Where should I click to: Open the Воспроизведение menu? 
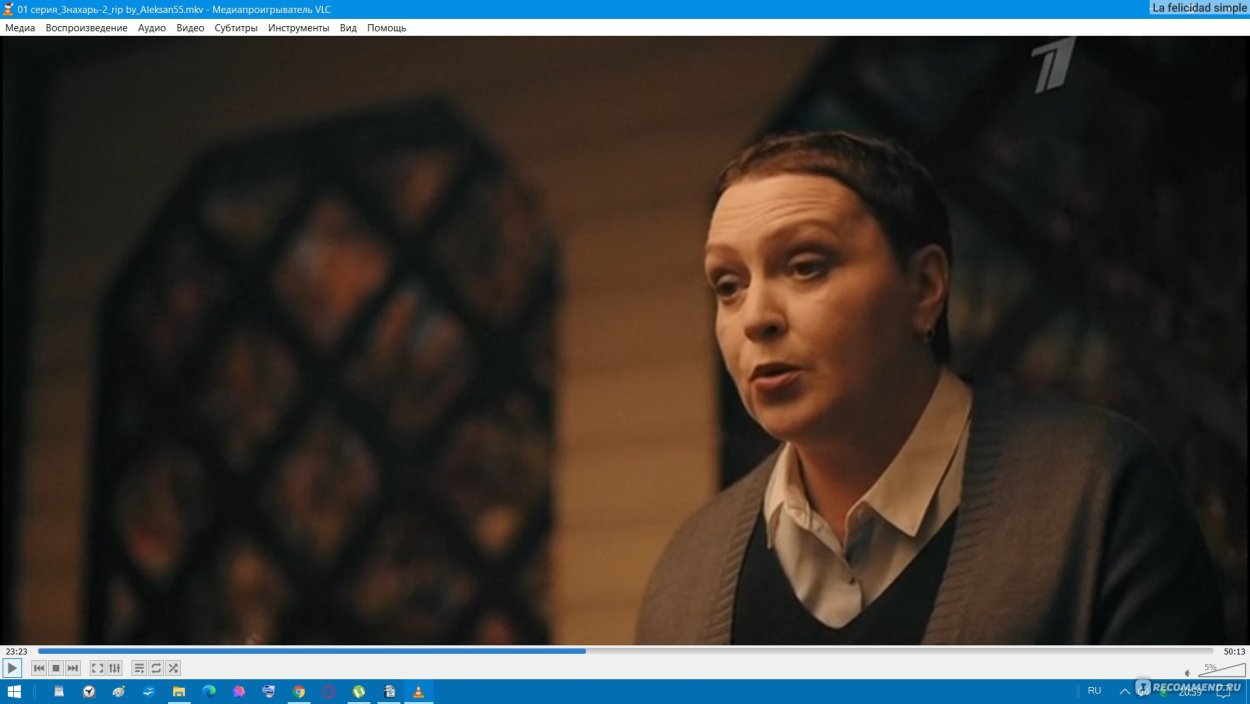86,28
